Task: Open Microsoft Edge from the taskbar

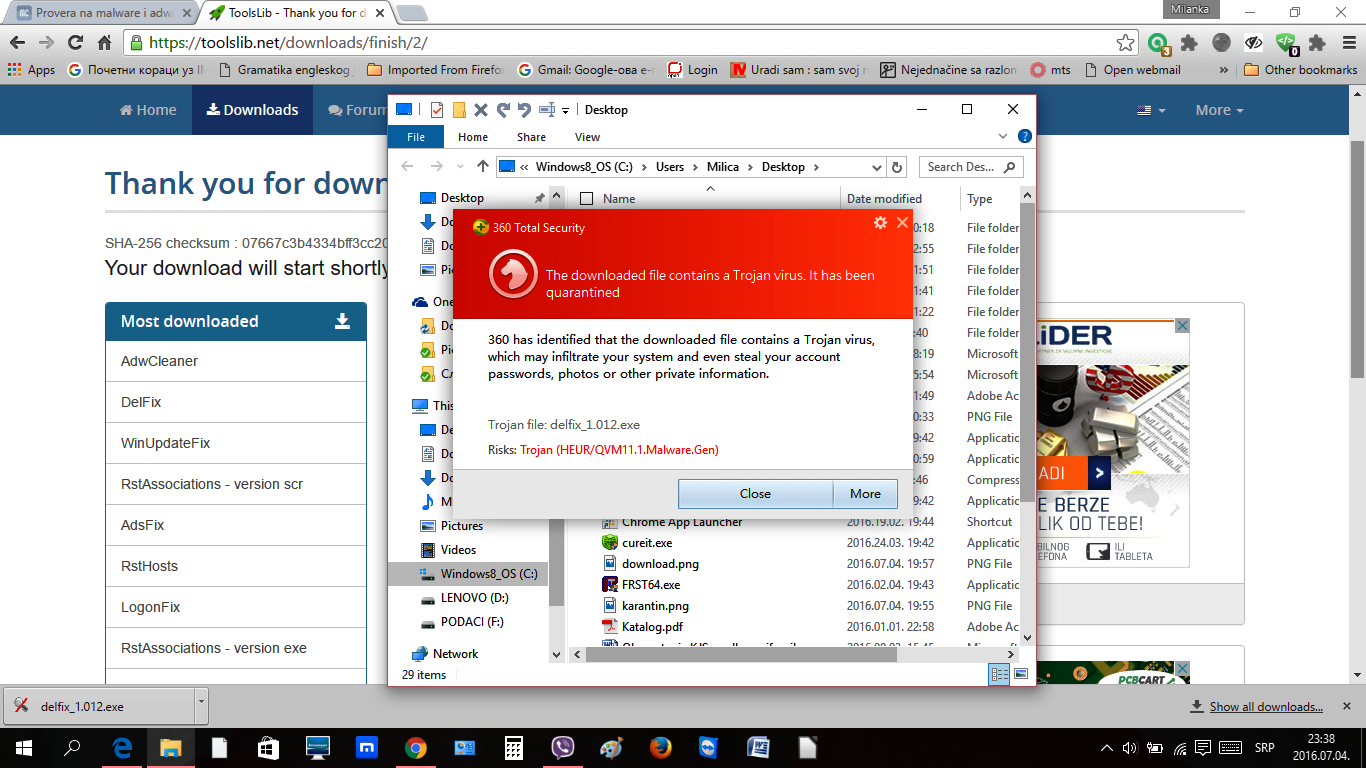Action: coord(123,748)
